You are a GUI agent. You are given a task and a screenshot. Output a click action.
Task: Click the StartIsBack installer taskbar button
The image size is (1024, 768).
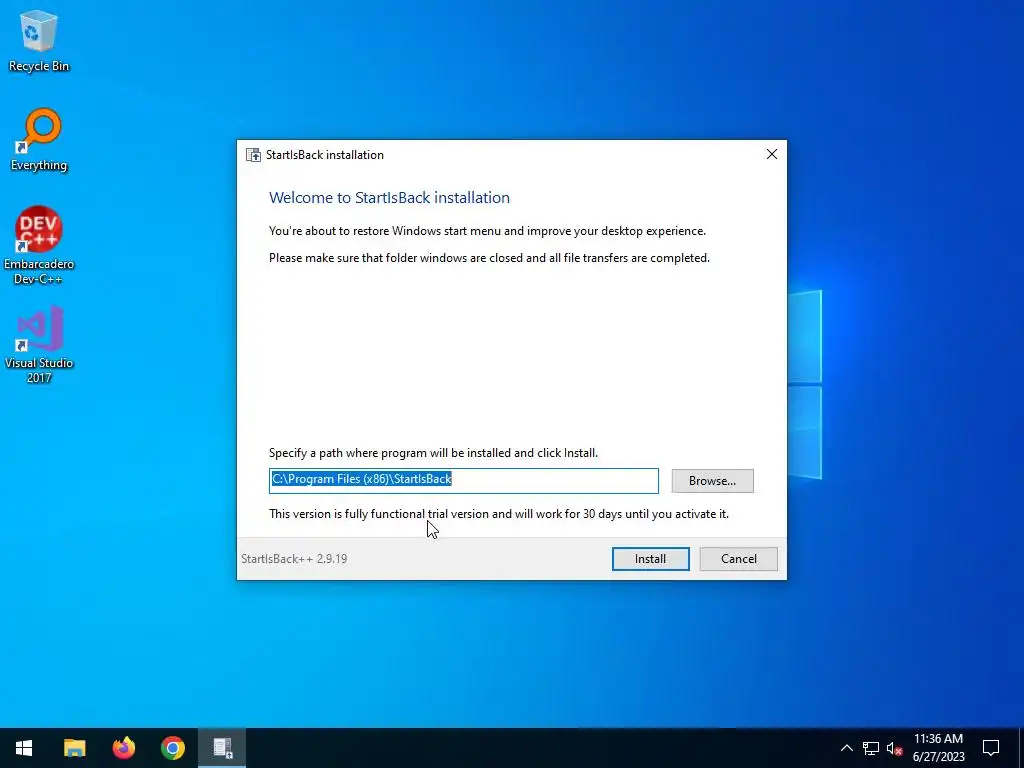[222, 748]
